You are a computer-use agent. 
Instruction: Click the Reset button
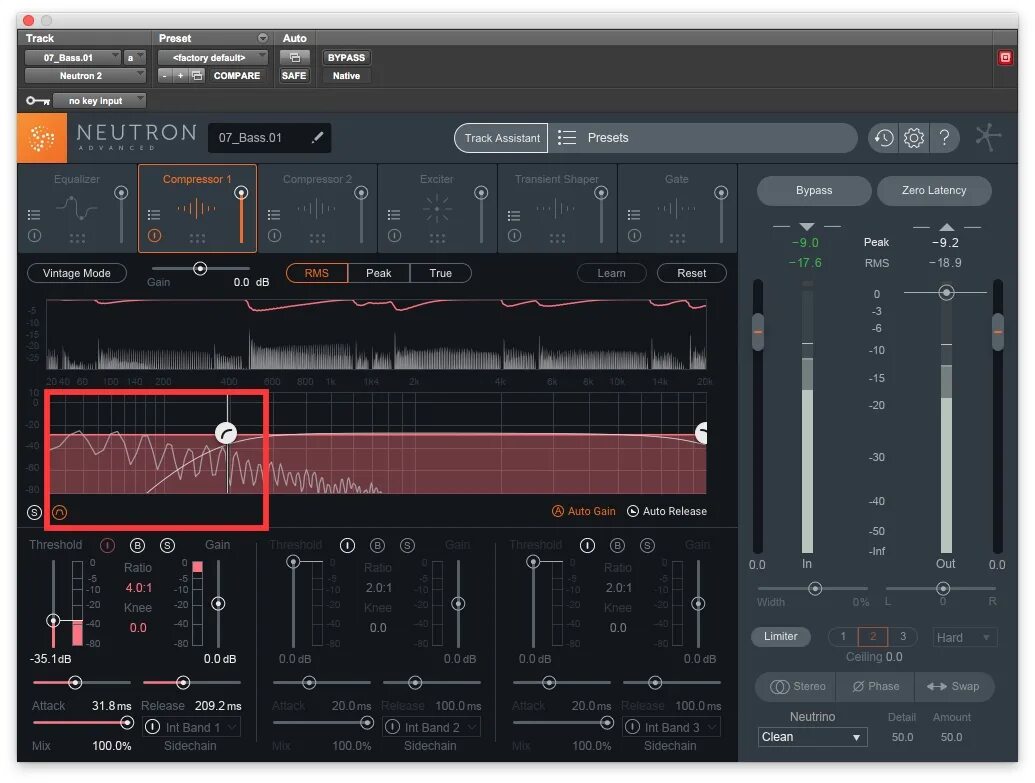click(692, 273)
